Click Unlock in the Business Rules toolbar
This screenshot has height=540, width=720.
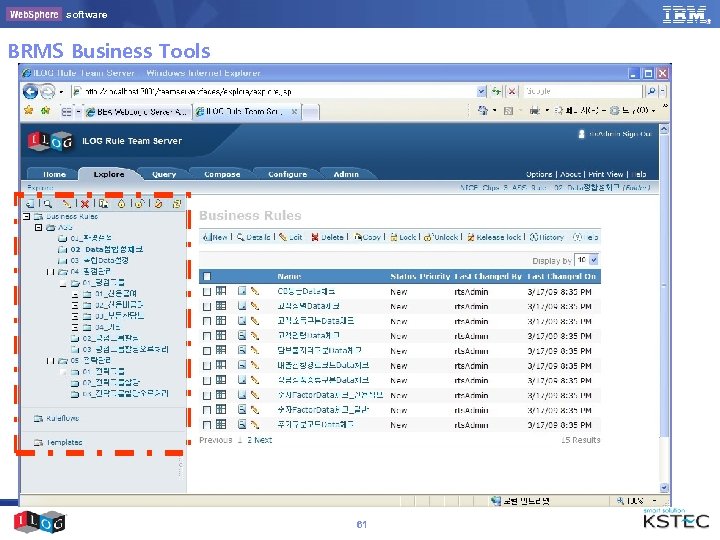441,237
